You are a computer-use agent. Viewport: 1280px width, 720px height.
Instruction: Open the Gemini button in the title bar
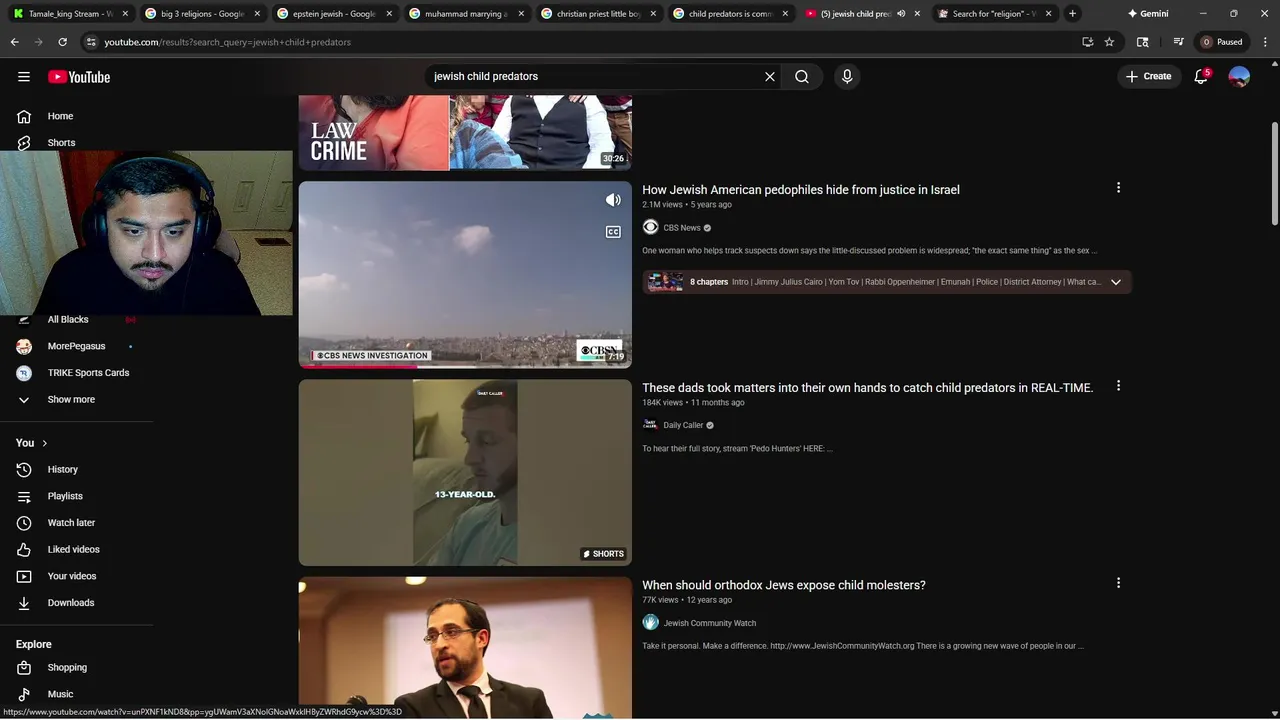point(1148,14)
